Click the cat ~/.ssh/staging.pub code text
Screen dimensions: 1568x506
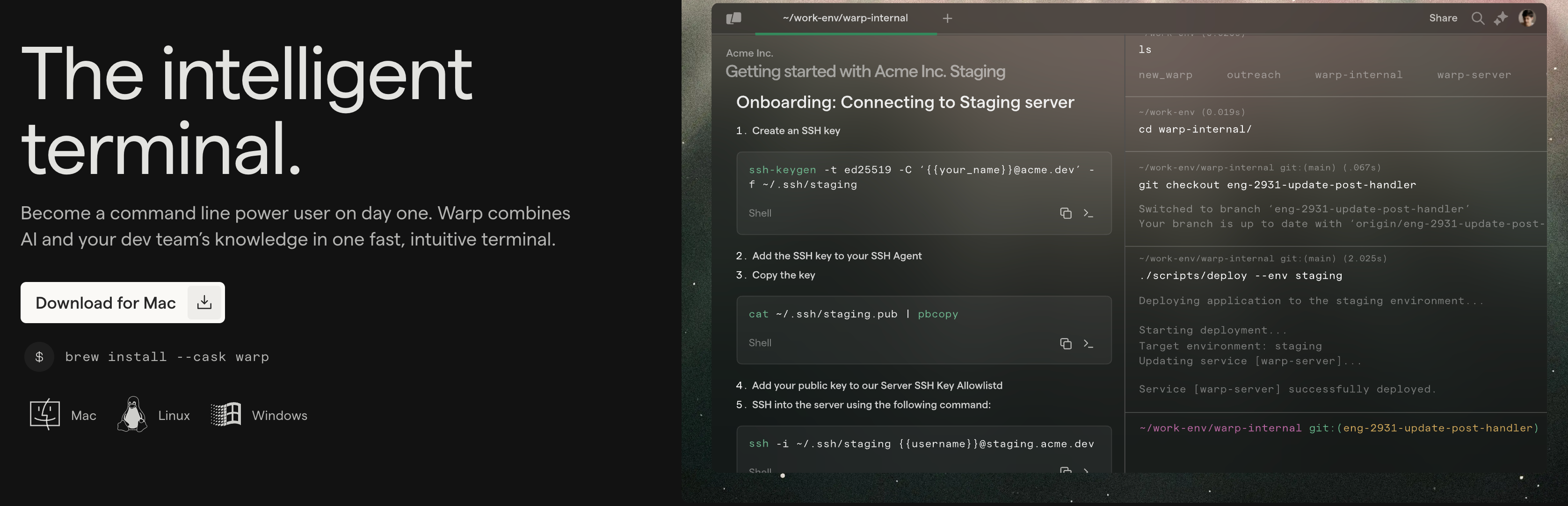(x=853, y=314)
